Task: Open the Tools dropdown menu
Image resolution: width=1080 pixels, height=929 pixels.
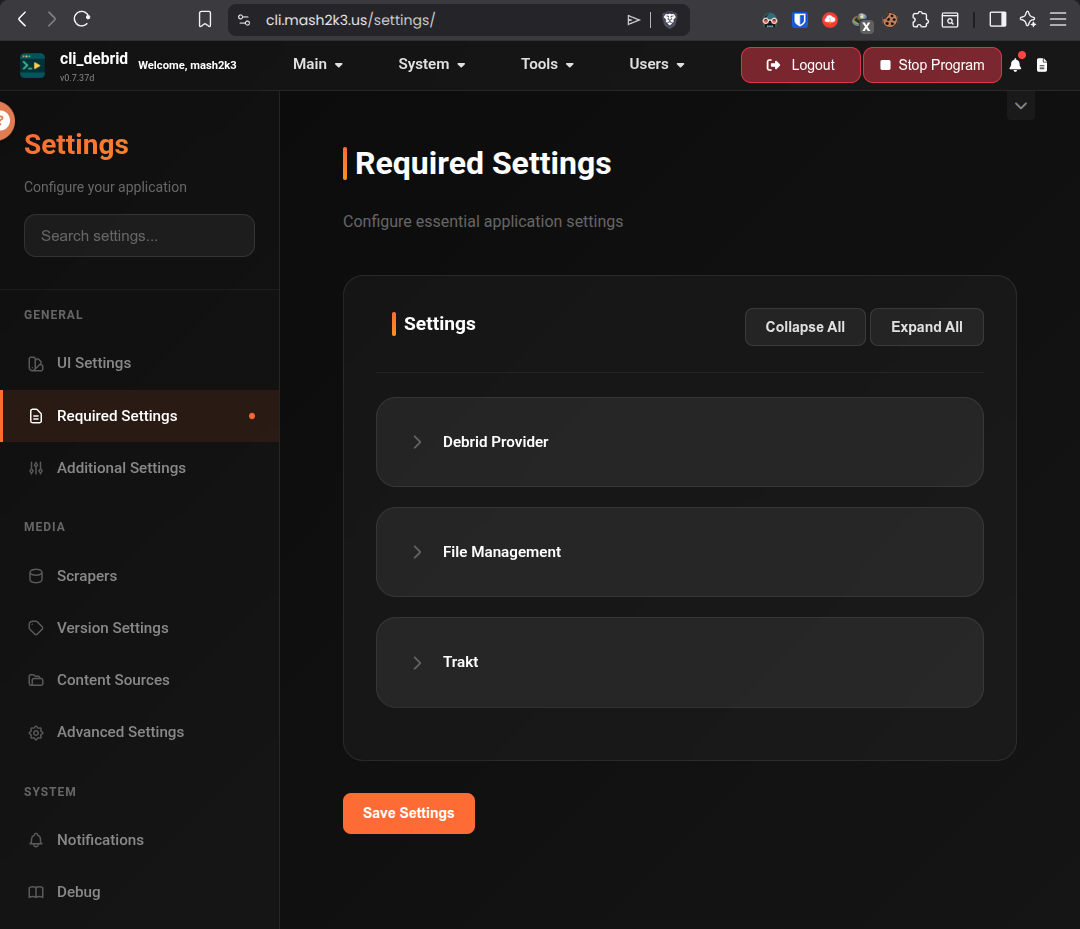Action: click(547, 65)
